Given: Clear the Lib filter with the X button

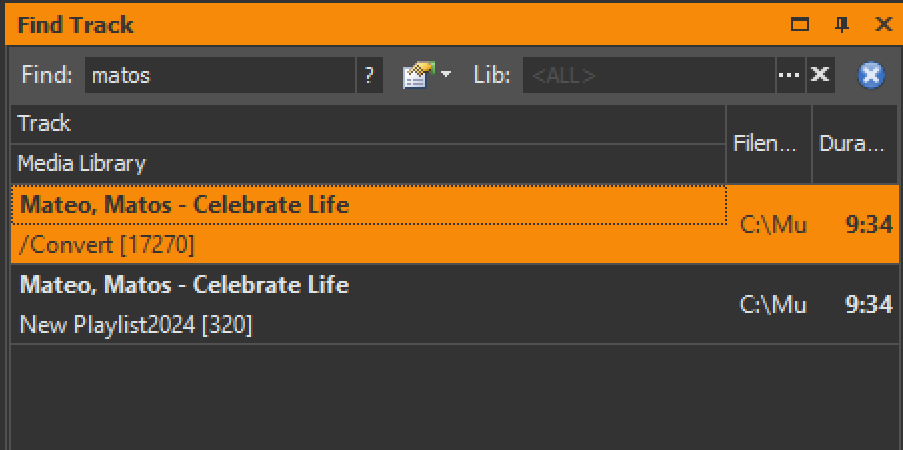Looking at the screenshot, I should pos(820,75).
